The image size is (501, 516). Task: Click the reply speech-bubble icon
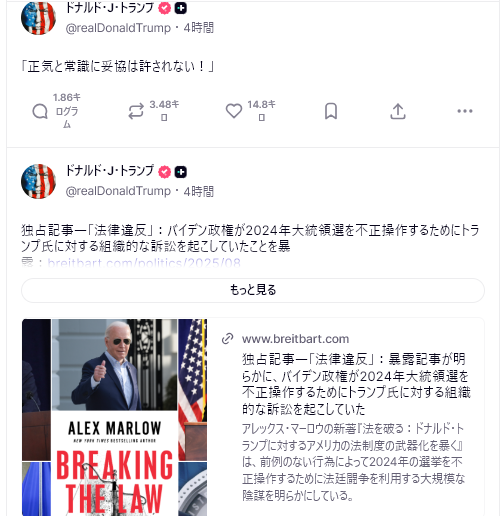40,111
